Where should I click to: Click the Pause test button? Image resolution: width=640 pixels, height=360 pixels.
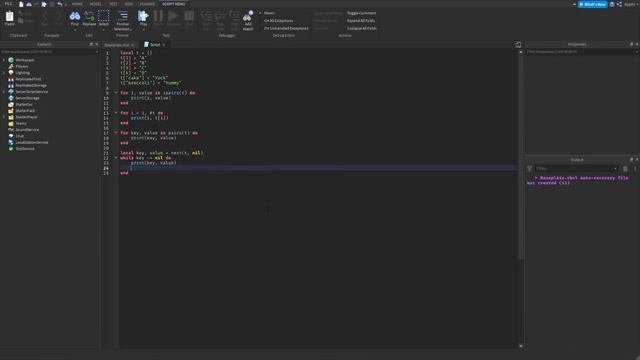tap(158, 17)
